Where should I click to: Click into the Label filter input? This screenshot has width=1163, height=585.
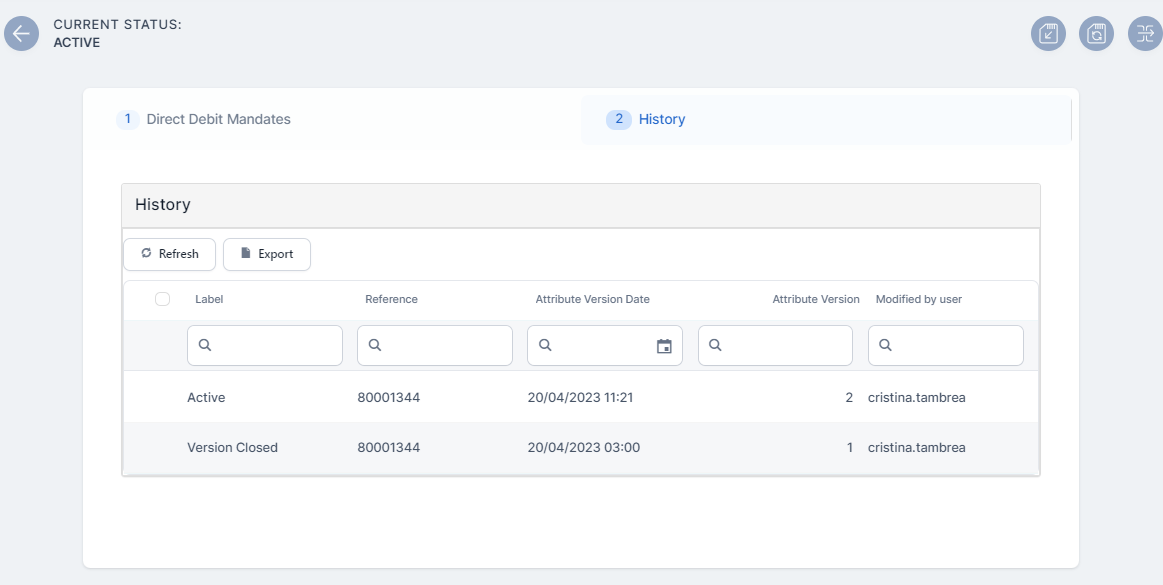click(274, 345)
